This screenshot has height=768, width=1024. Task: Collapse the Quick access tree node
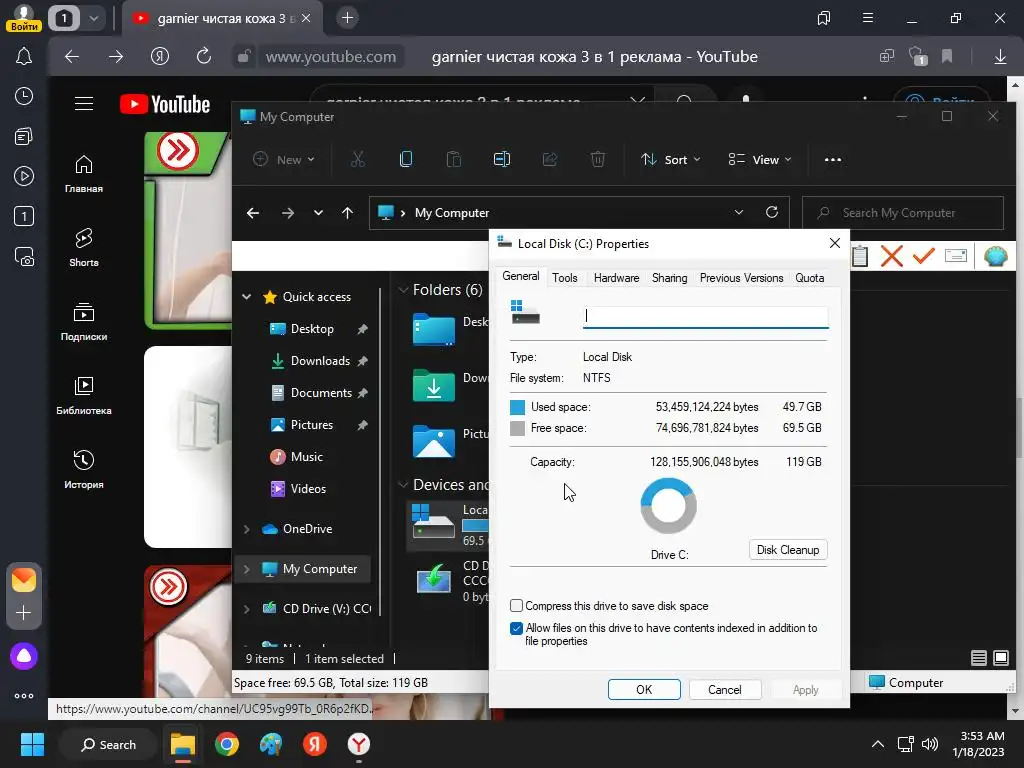coord(247,296)
